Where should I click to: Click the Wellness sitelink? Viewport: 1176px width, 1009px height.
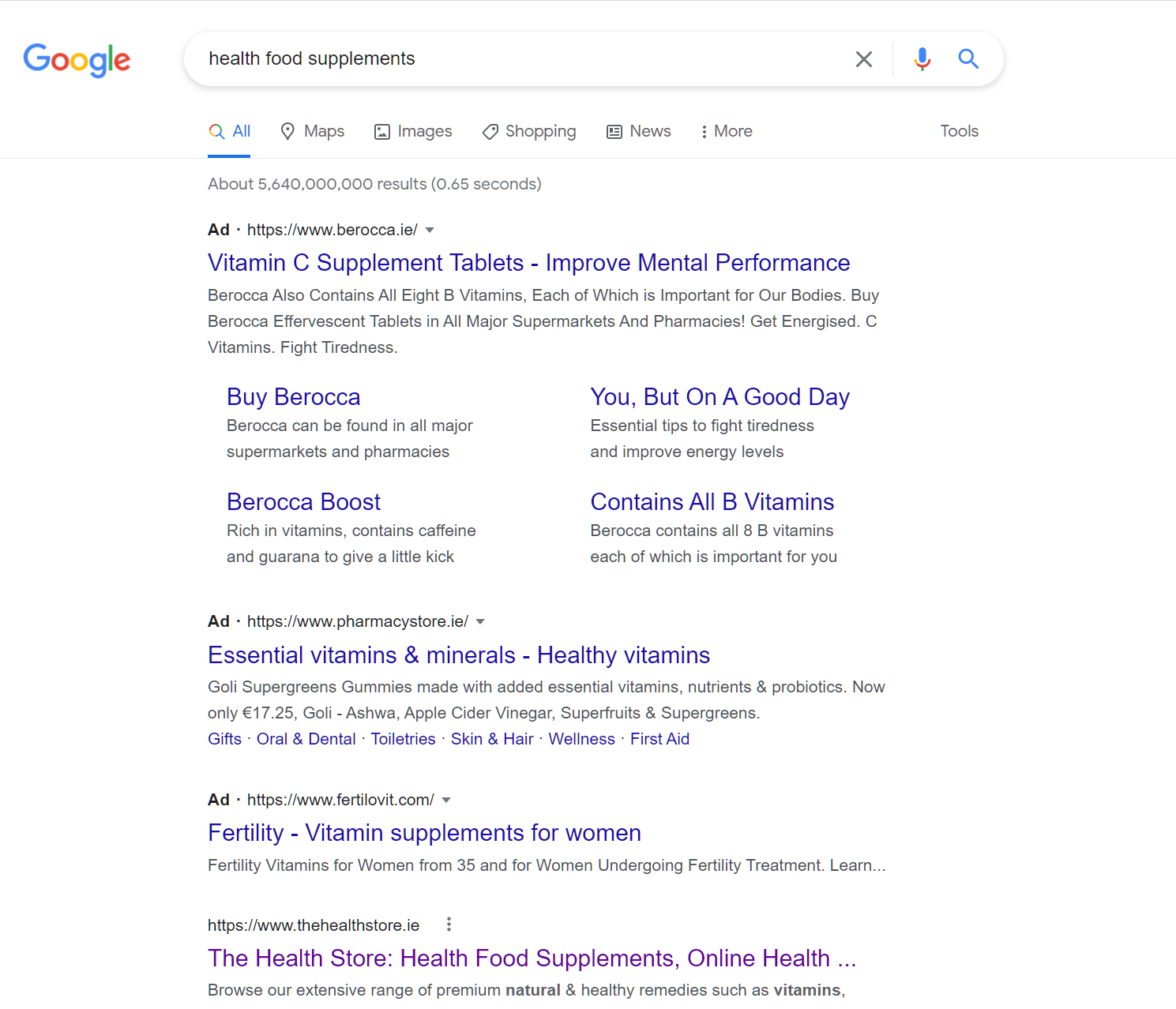(x=582, y=739)
